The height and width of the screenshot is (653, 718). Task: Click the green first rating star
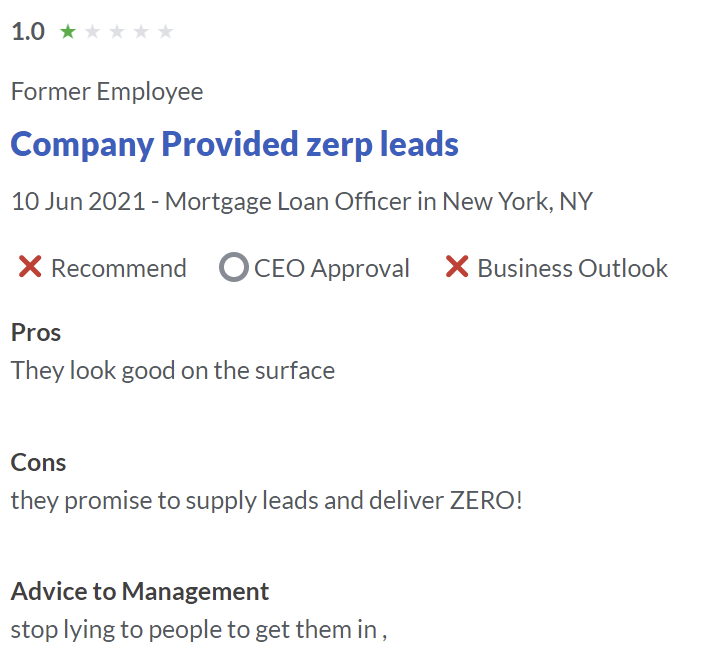coord(68,32)
